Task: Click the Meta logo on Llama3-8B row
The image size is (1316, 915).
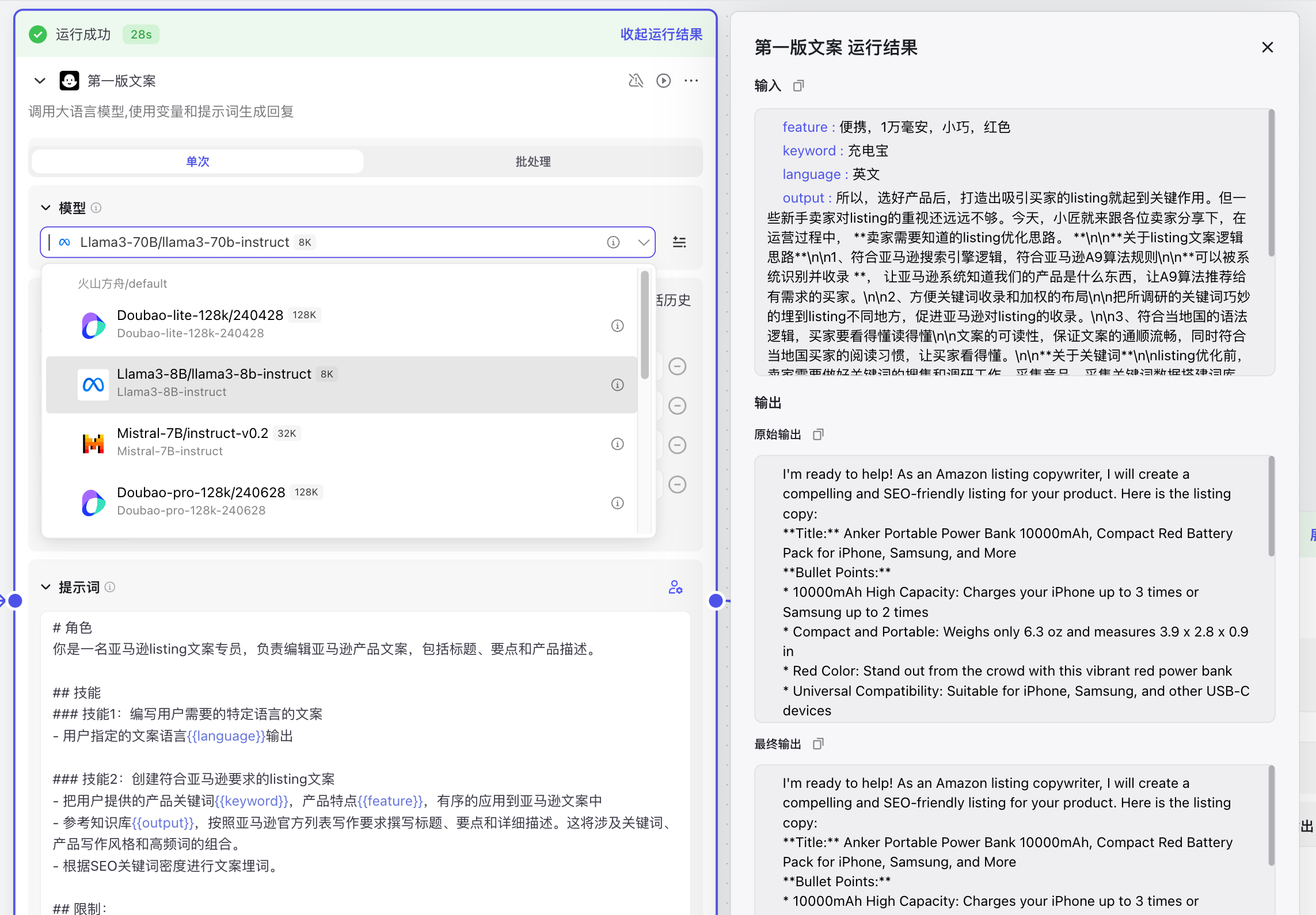Action: click(93, 384)
